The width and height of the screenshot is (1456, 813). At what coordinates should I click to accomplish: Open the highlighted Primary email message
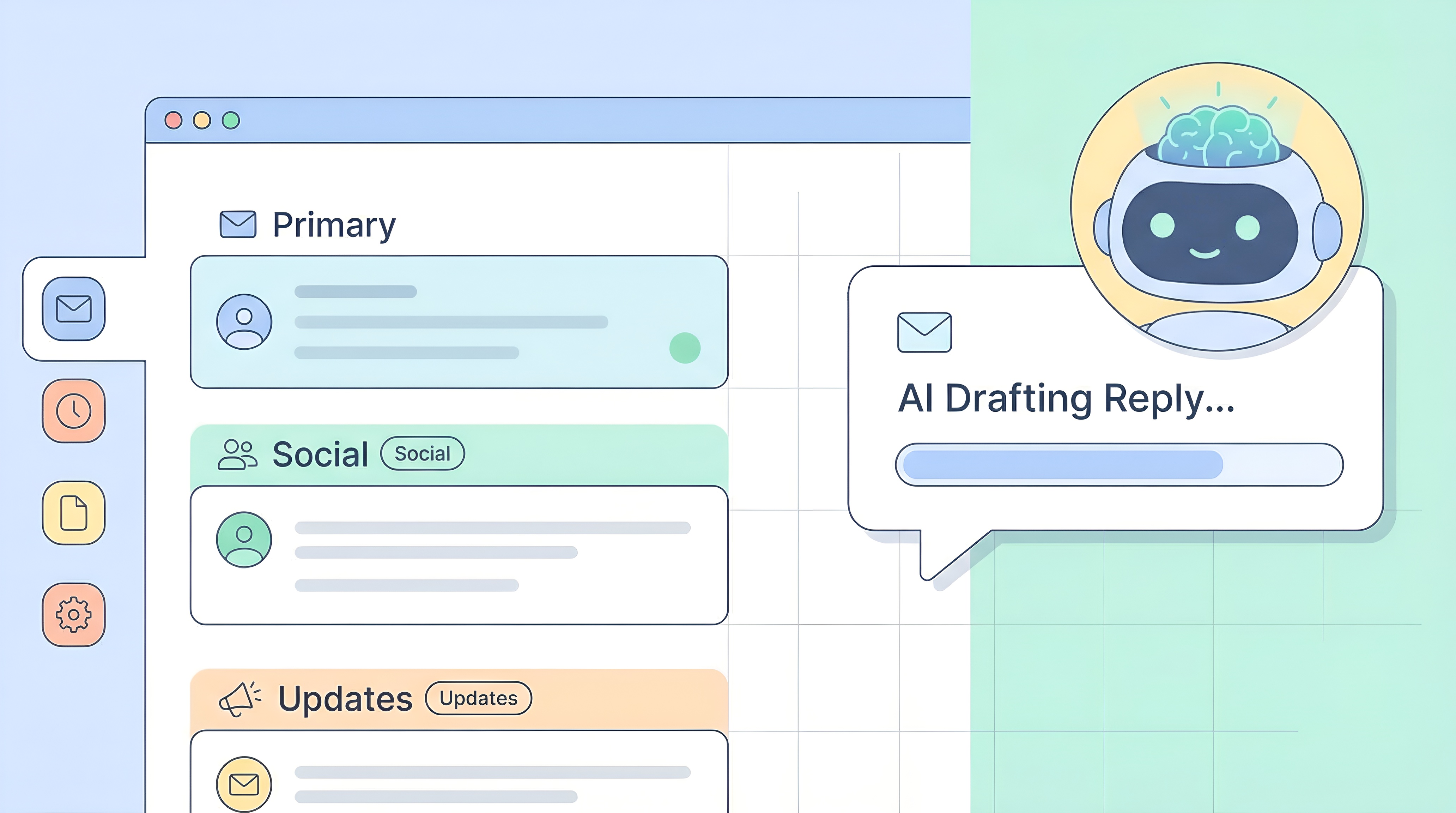click(459, 322)
